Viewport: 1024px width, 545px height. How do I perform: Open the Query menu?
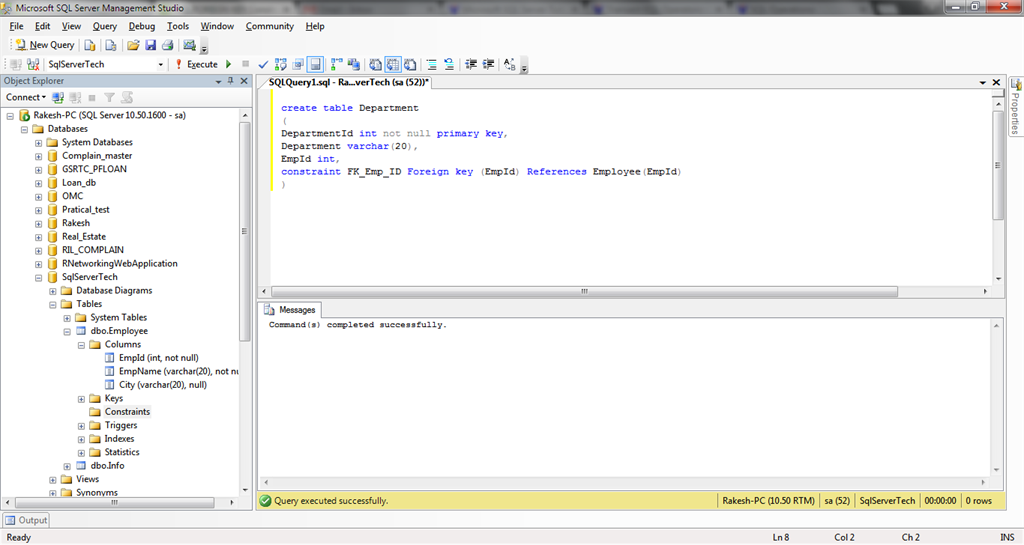pos(104,26)
